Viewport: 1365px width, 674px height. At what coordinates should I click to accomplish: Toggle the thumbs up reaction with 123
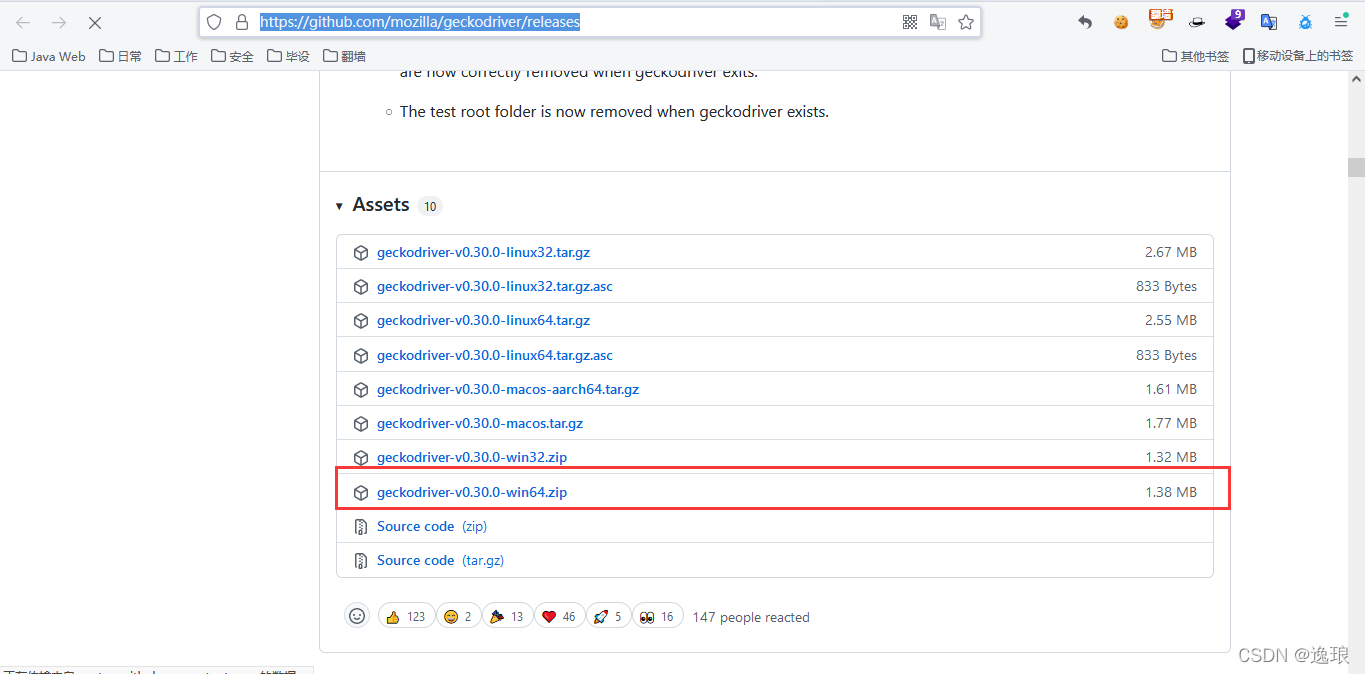407,617
